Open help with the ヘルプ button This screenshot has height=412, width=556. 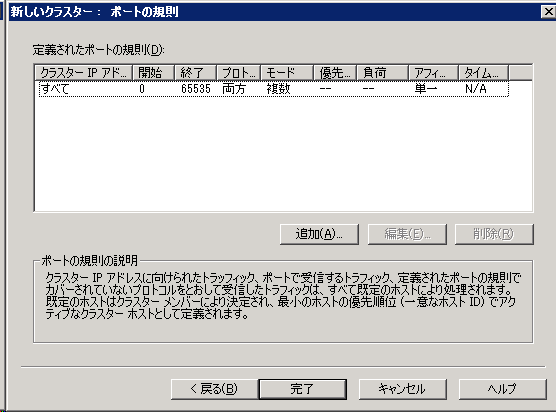pos(502,389)
